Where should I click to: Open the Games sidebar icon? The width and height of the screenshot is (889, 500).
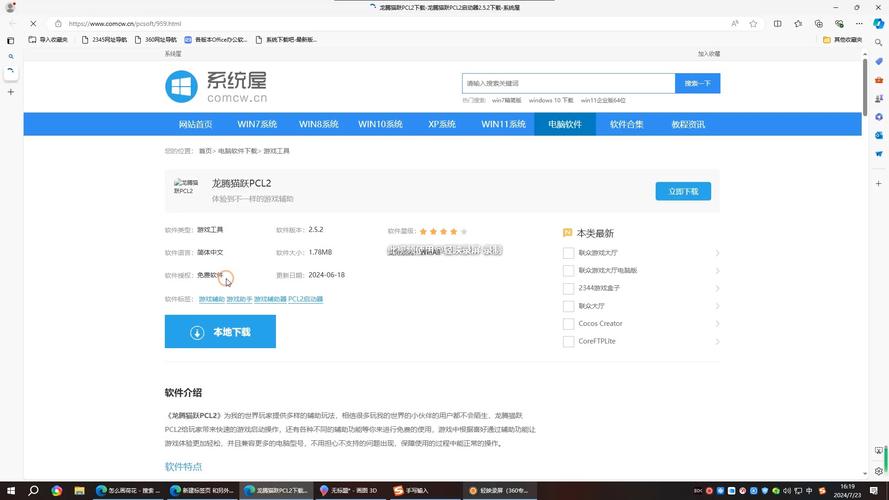(x=878, y=98)
